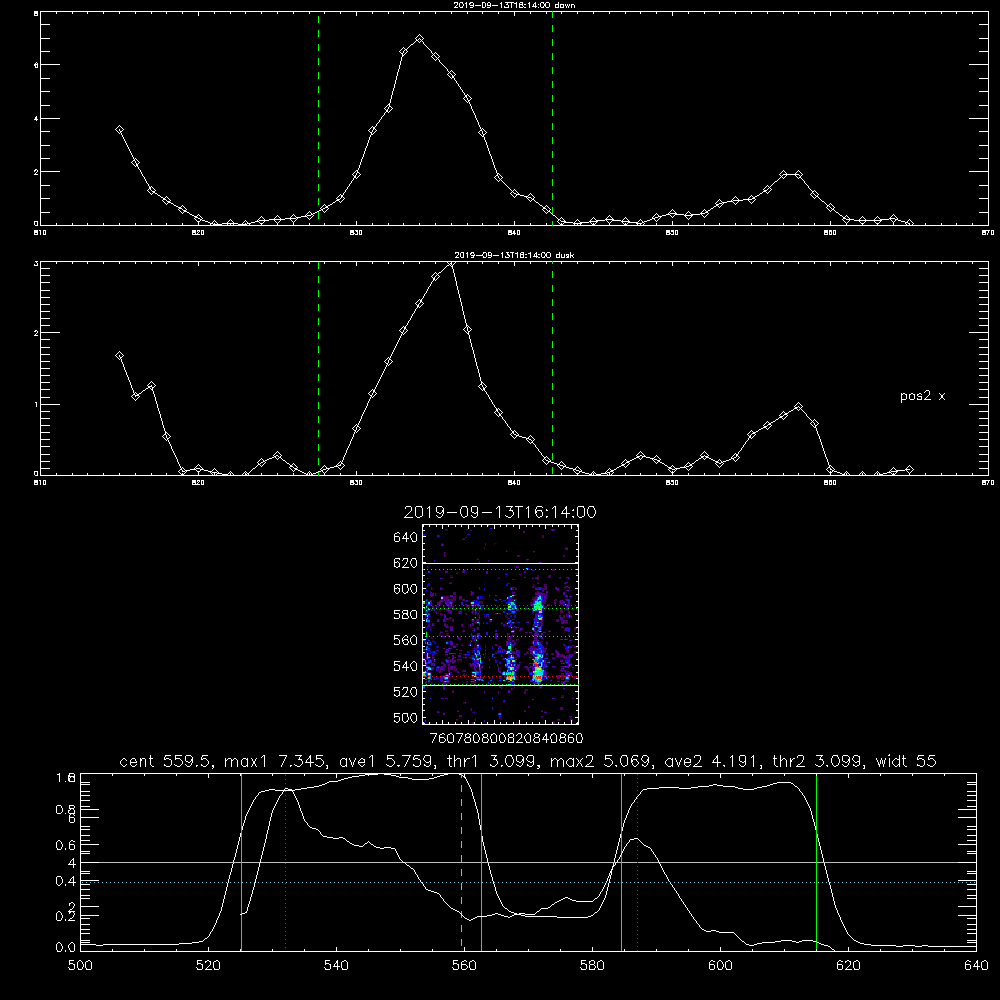Click the '760780800820840860' x-axis labels under the image
The width and height of the screenshot is (1000, 1000).
(x=506, y=738)
